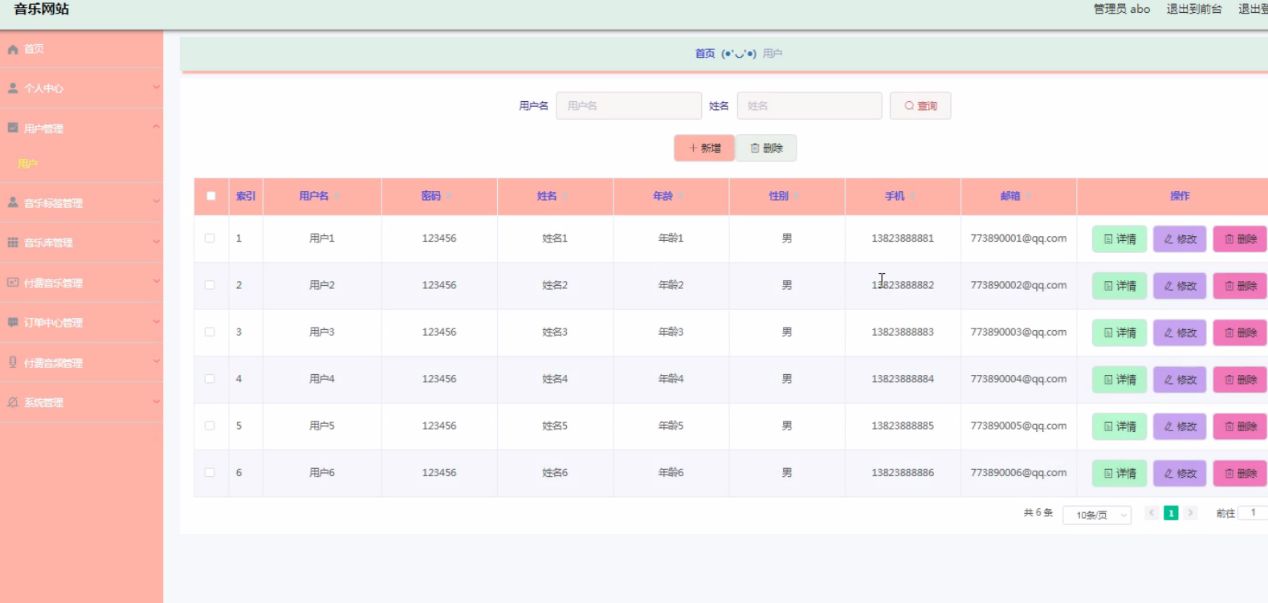
Task: Expand the 音乐标签管理 menu chevron
Action: 156,202
